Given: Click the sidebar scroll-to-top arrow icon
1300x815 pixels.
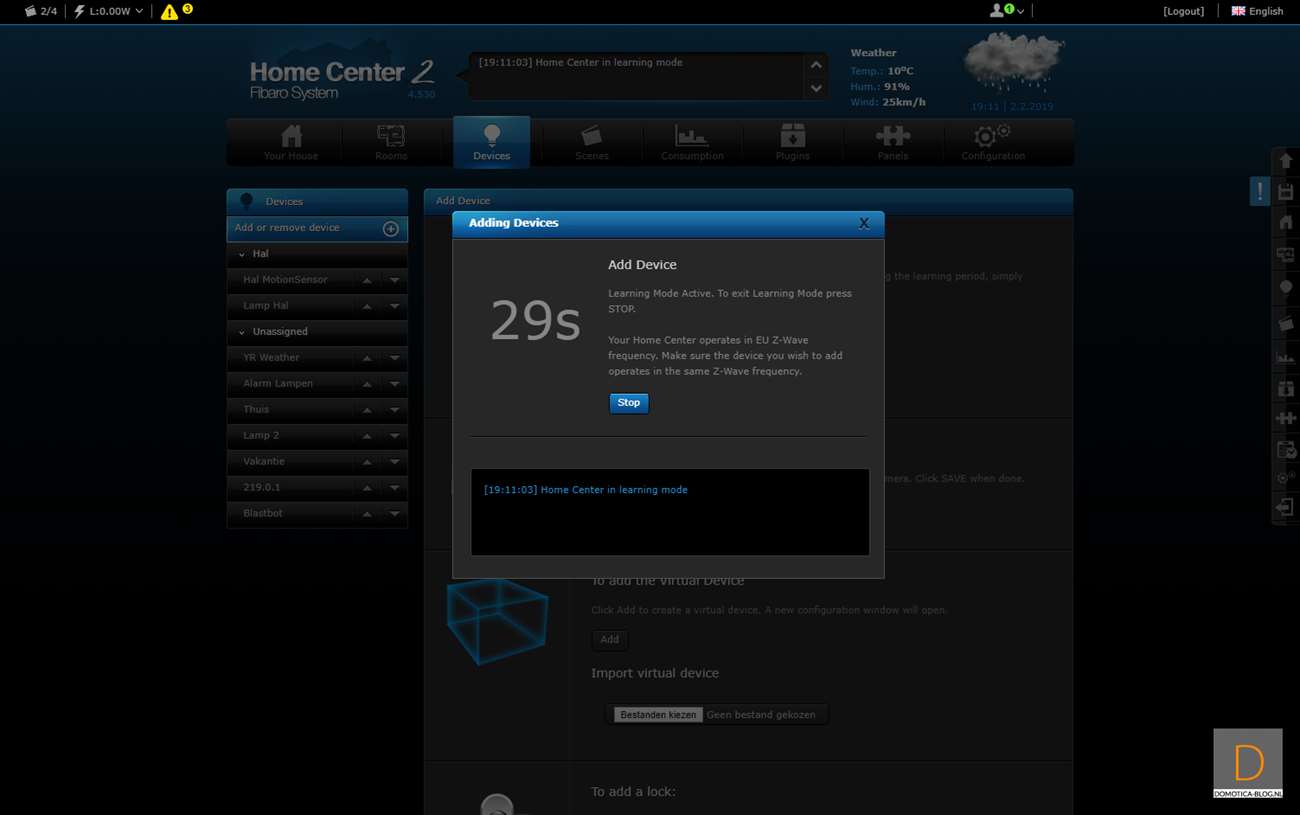Looking at the screenshot, I should pyautogui.click(x=1286, y=161).
